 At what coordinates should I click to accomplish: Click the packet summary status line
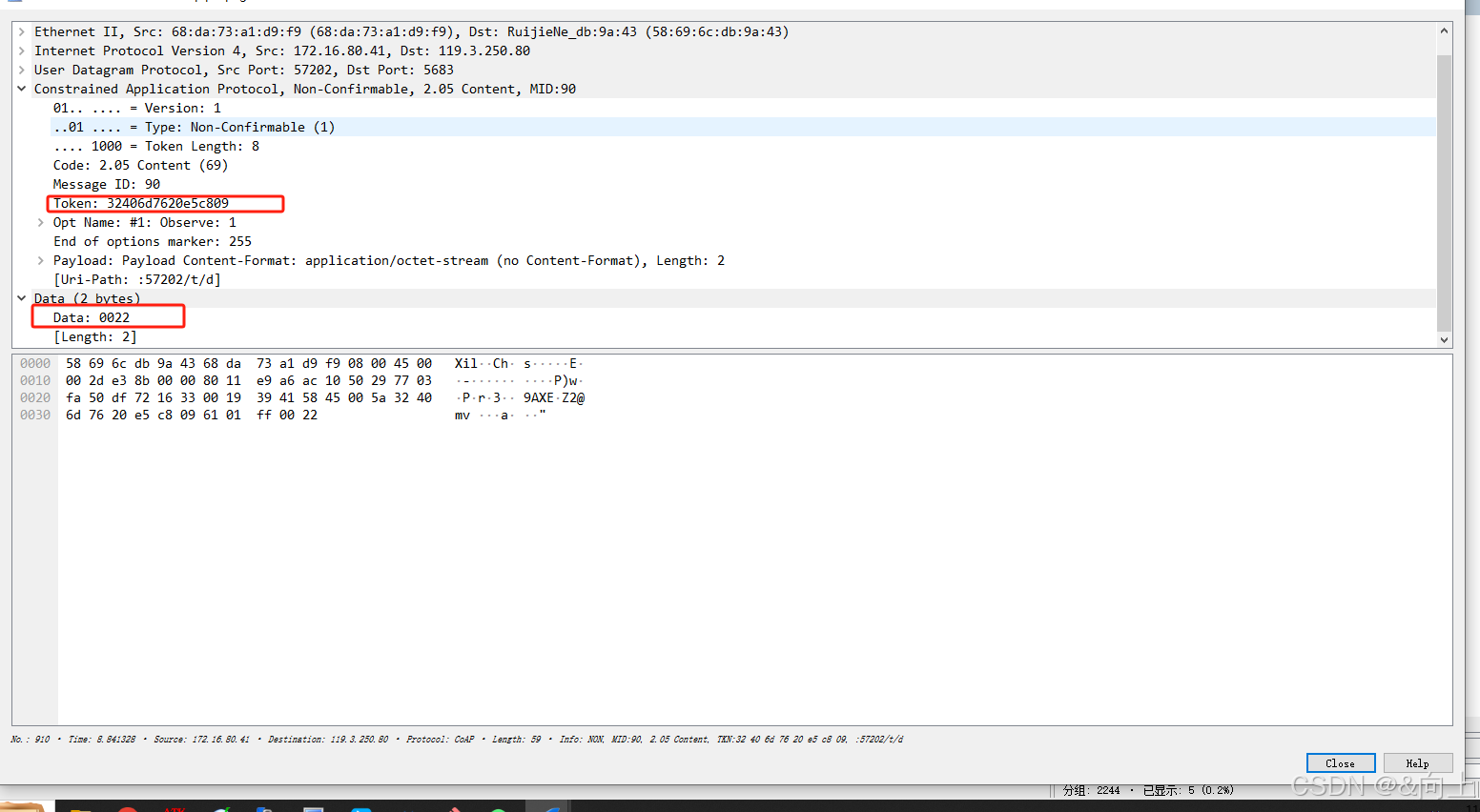click(457, 739)
